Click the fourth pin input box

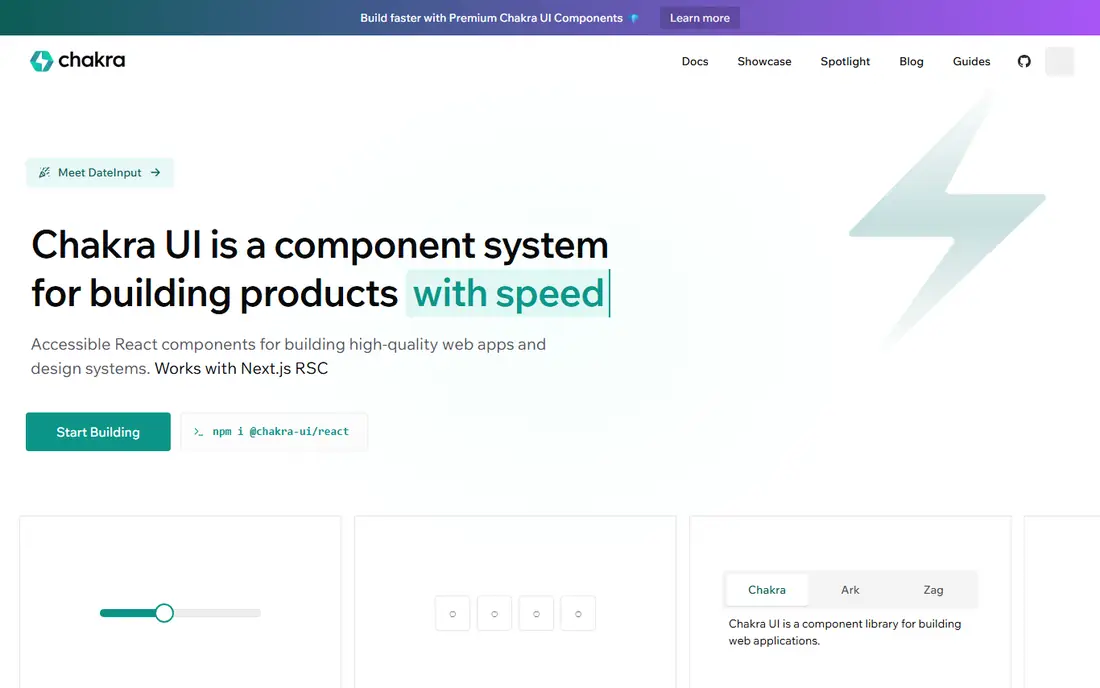tap(578, 614)
